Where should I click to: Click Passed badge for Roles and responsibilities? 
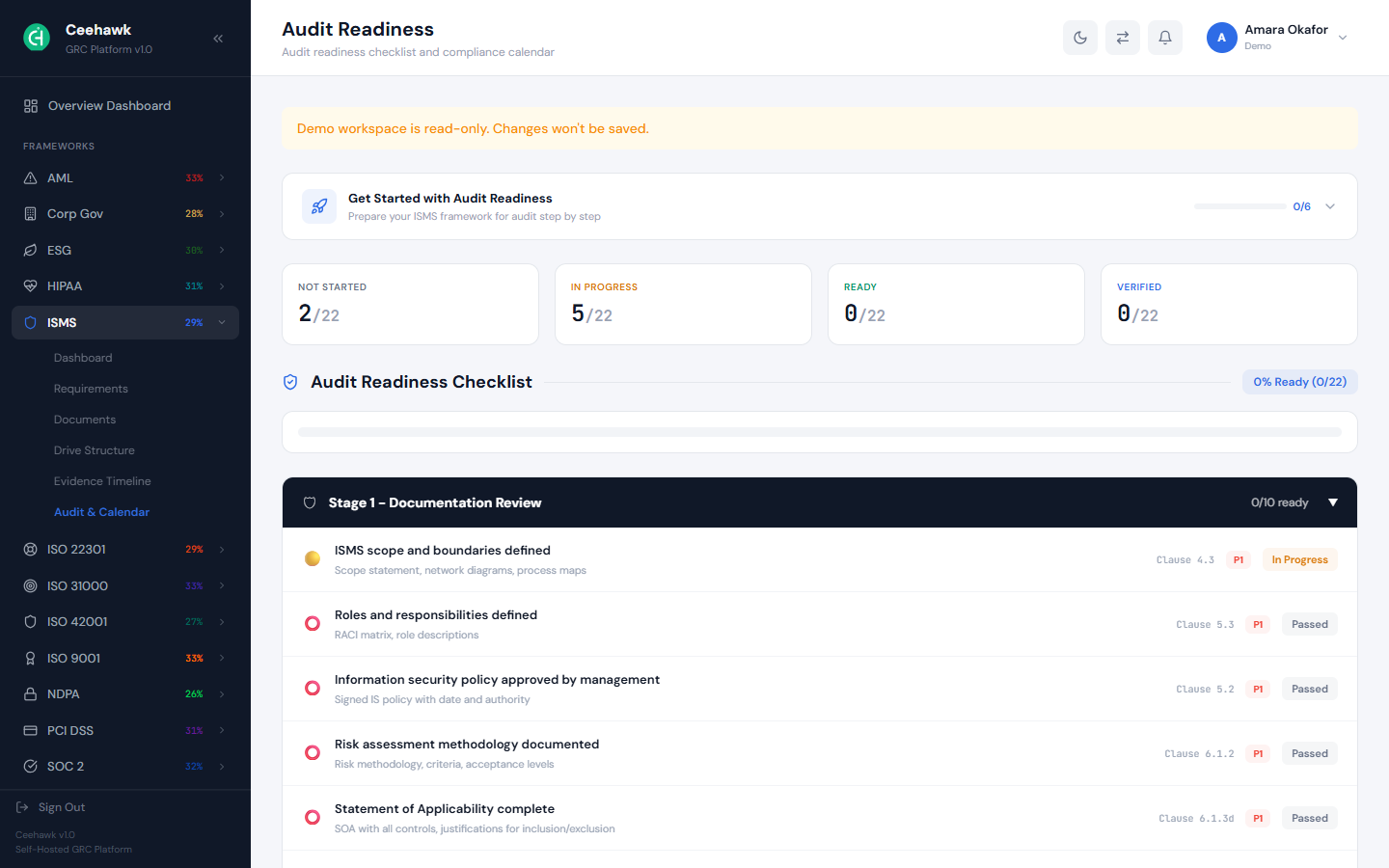1310,624
